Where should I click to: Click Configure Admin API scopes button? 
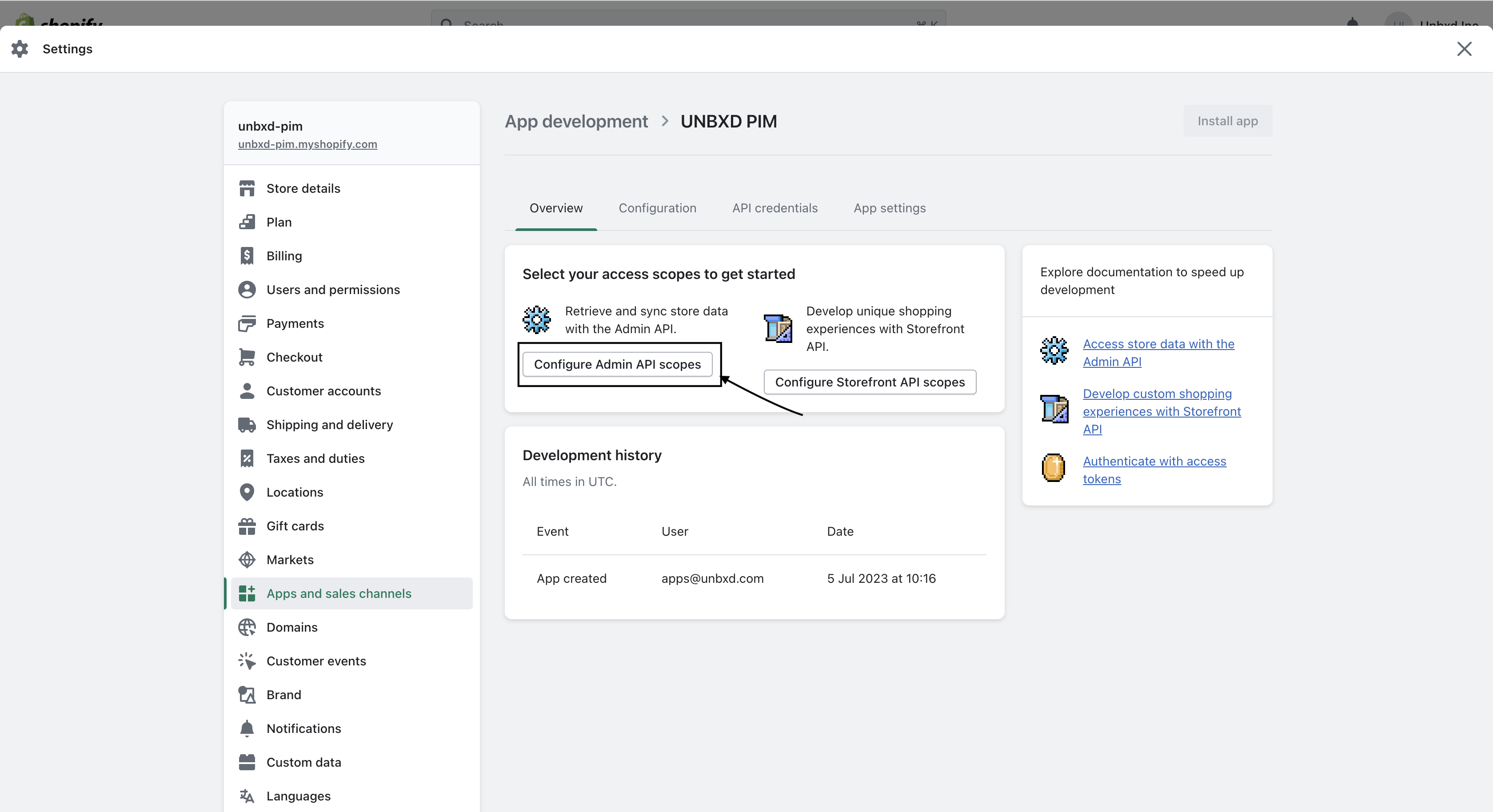617,364
